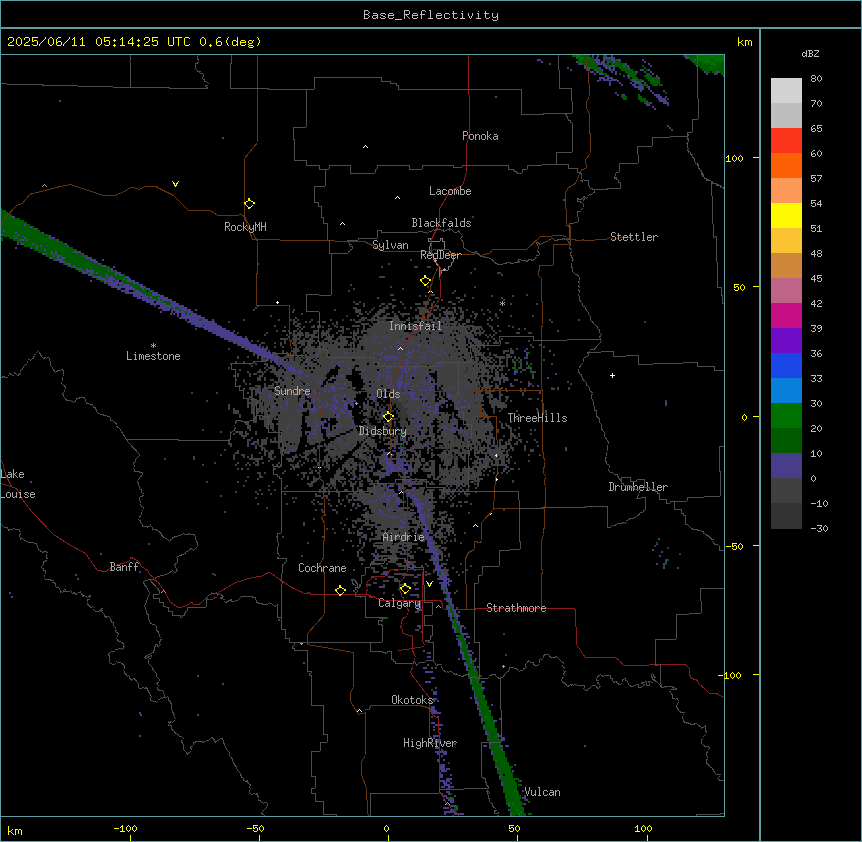The height and width of the screenshot is (842, 862).
Task: Click the Innisfail city label
Action: pyautogui.click(x=416, y=326)
